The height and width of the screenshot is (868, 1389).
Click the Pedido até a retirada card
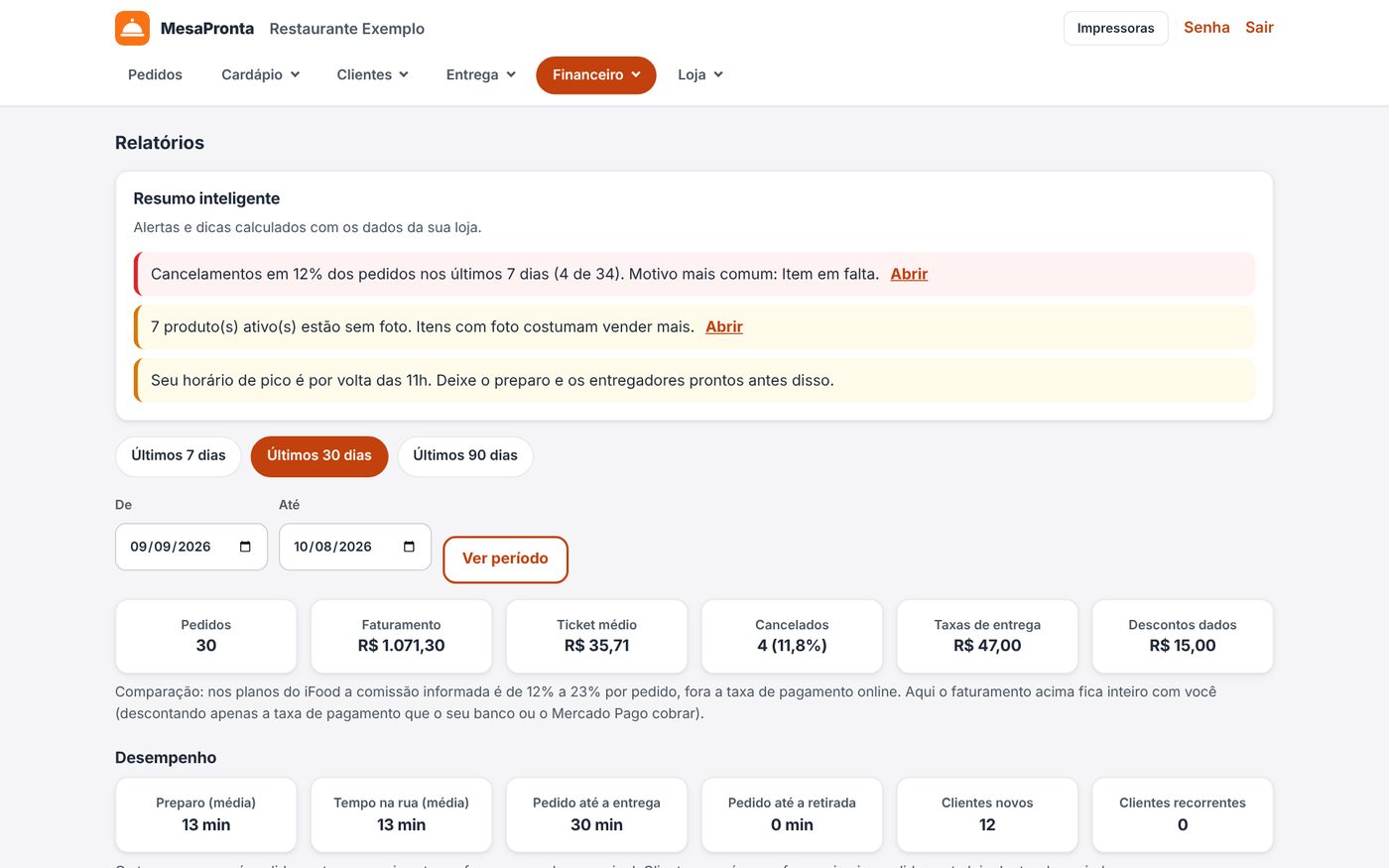(792, 814)
